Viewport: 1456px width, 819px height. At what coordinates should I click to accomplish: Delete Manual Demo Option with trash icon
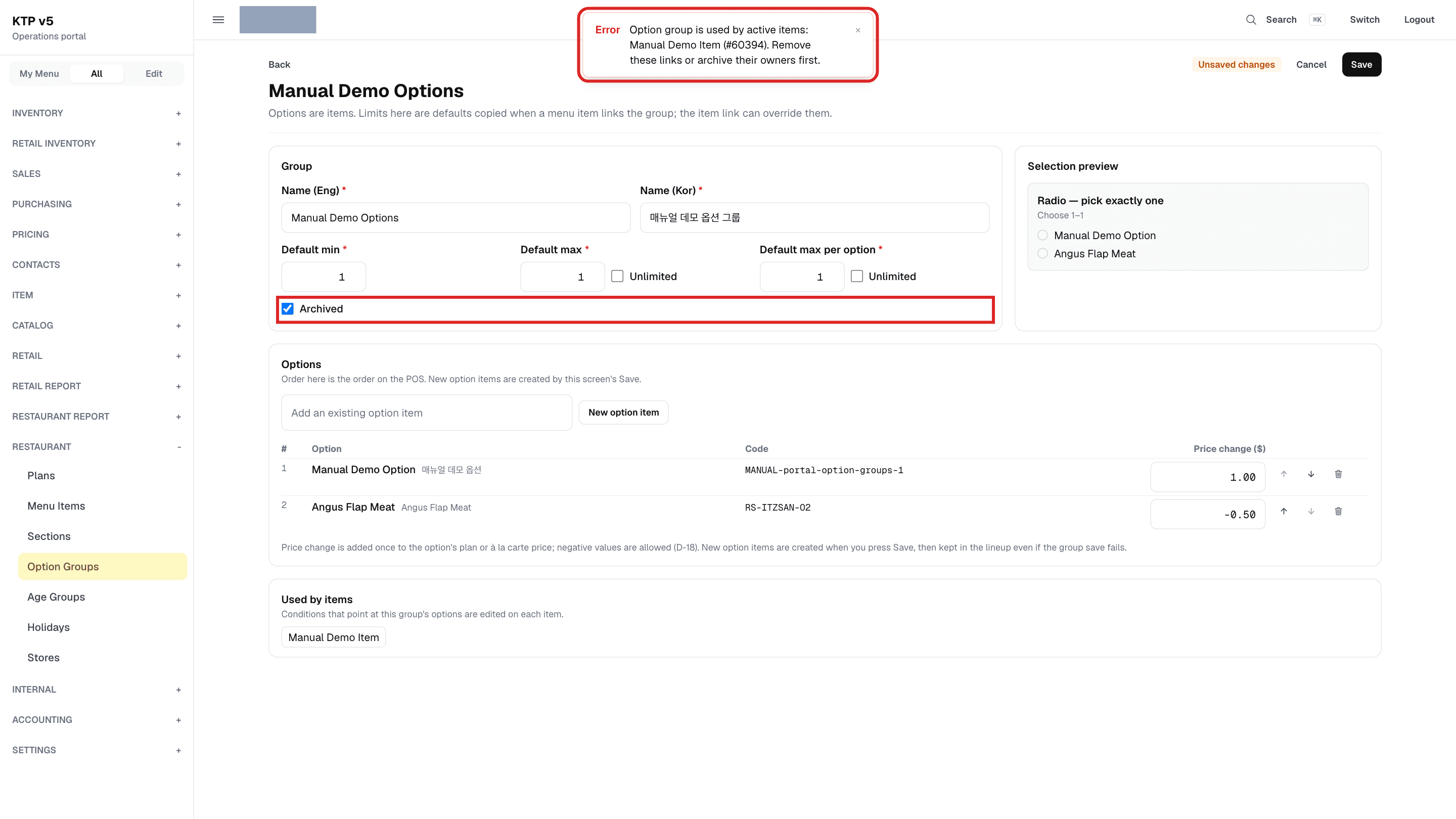coord(1338,474)
